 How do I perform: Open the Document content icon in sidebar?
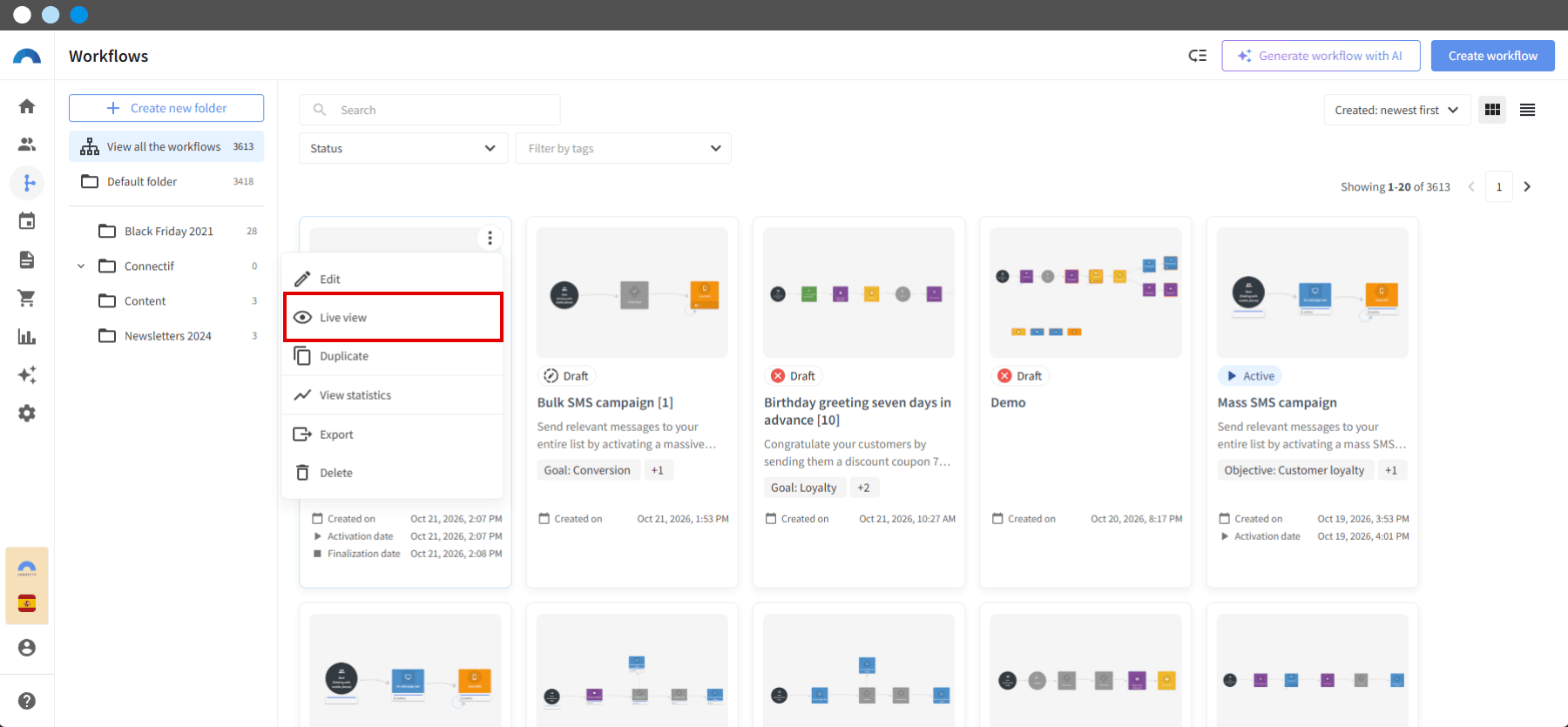(x=27, y=259)
